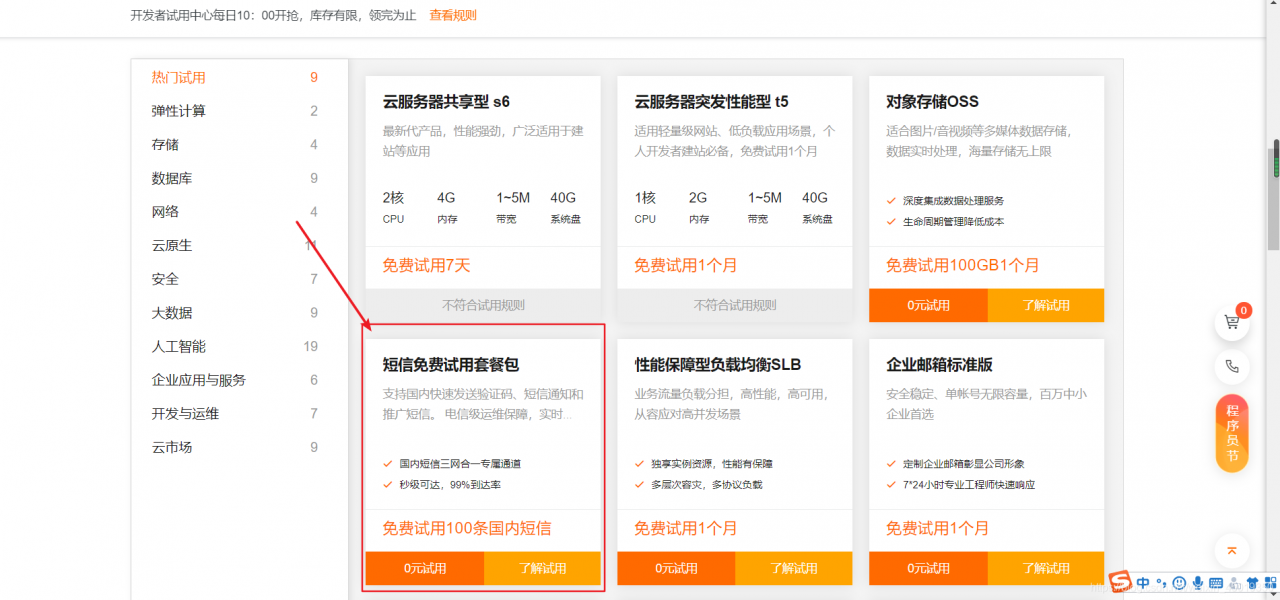Open the 云服务器突发性能型 t5 title
This screenshot has height=600, width=1280.
[x=711, y=101]
